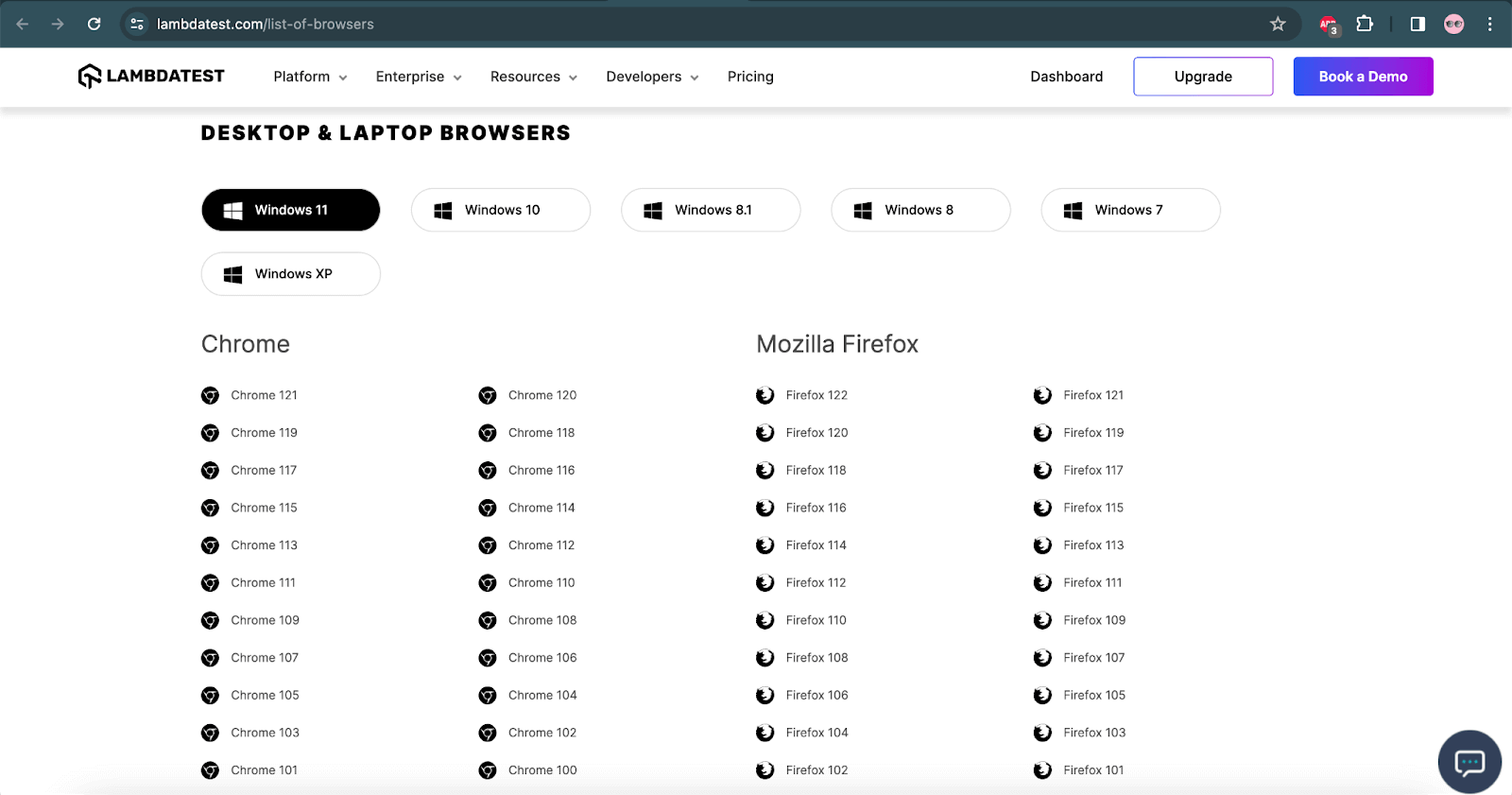
Task: Click the Chrome 104 text
Action: pyautogui.click(x=542, y=696)
